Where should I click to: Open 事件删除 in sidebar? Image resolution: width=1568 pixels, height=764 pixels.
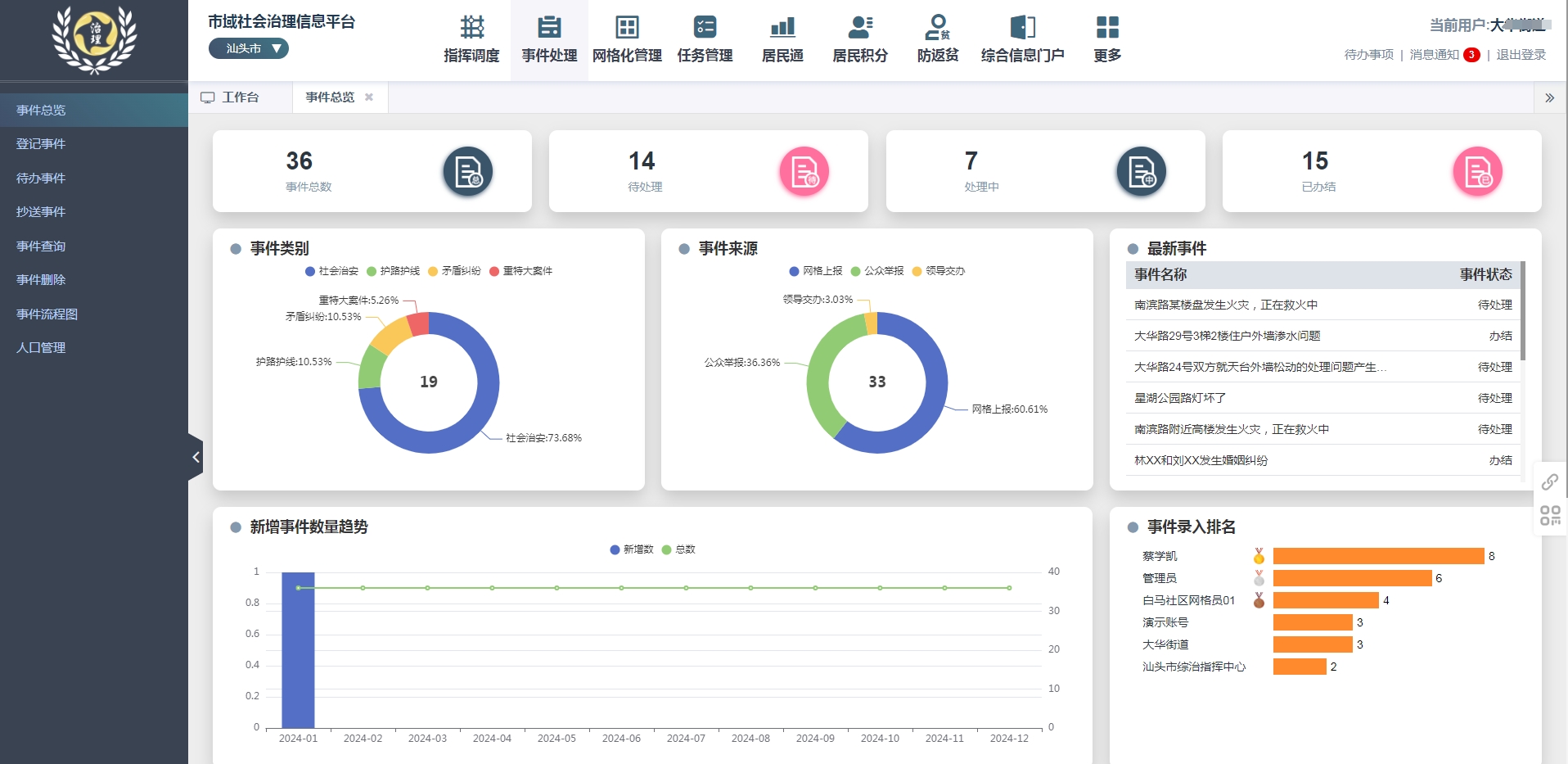coord(94,280)
